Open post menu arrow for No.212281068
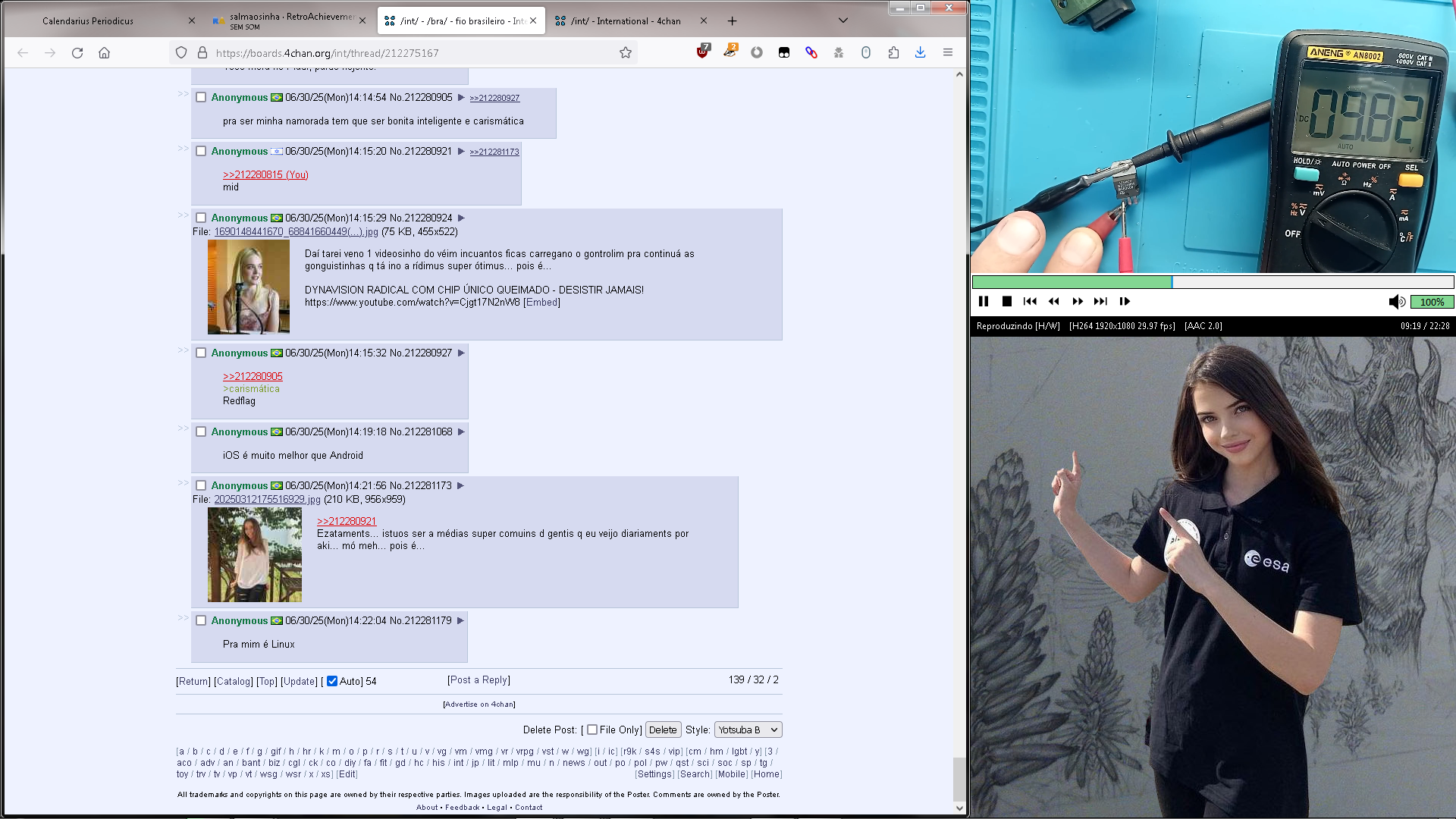Image resolution: width=1456 pixels, height=819 pixels. coord(460,431)
